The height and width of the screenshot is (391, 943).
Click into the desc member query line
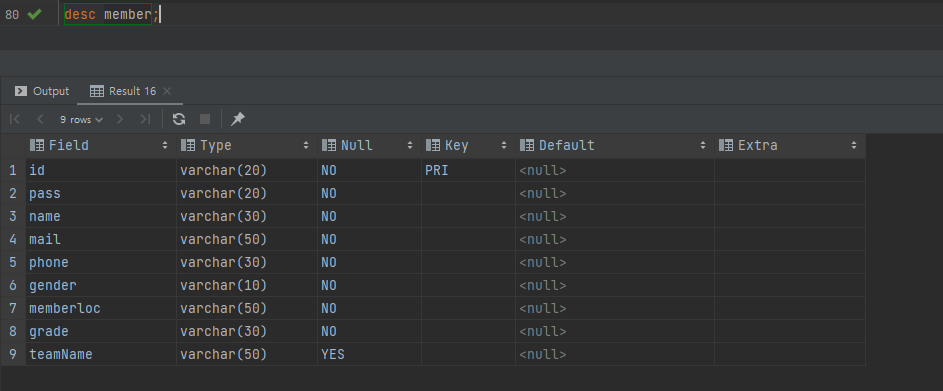click(111, 14)
